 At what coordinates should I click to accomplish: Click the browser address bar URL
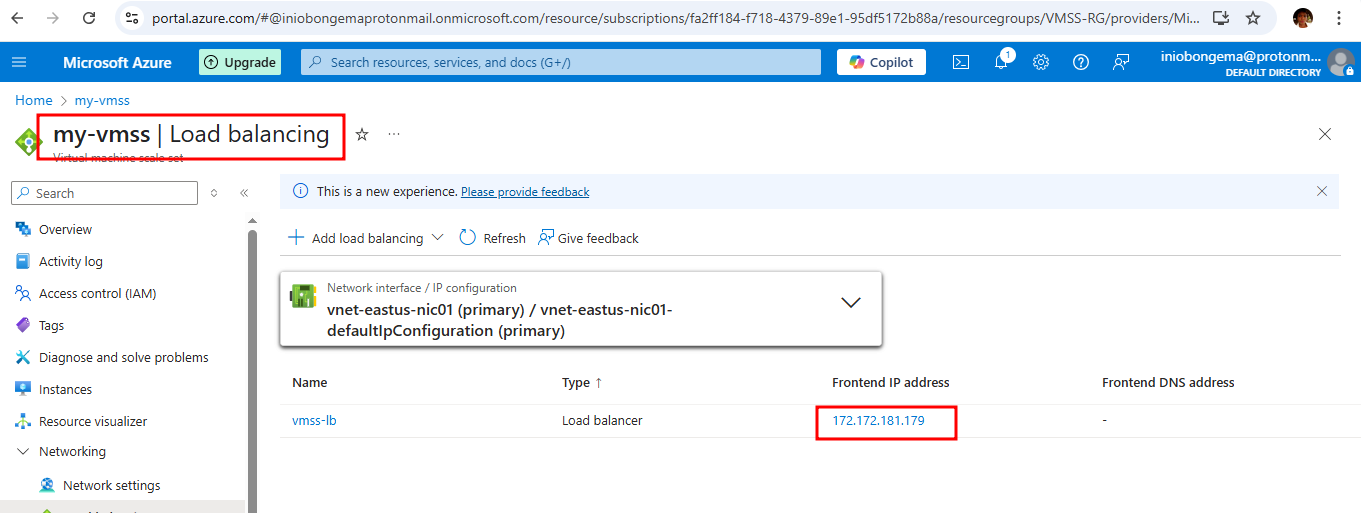(x=675, y=18)
